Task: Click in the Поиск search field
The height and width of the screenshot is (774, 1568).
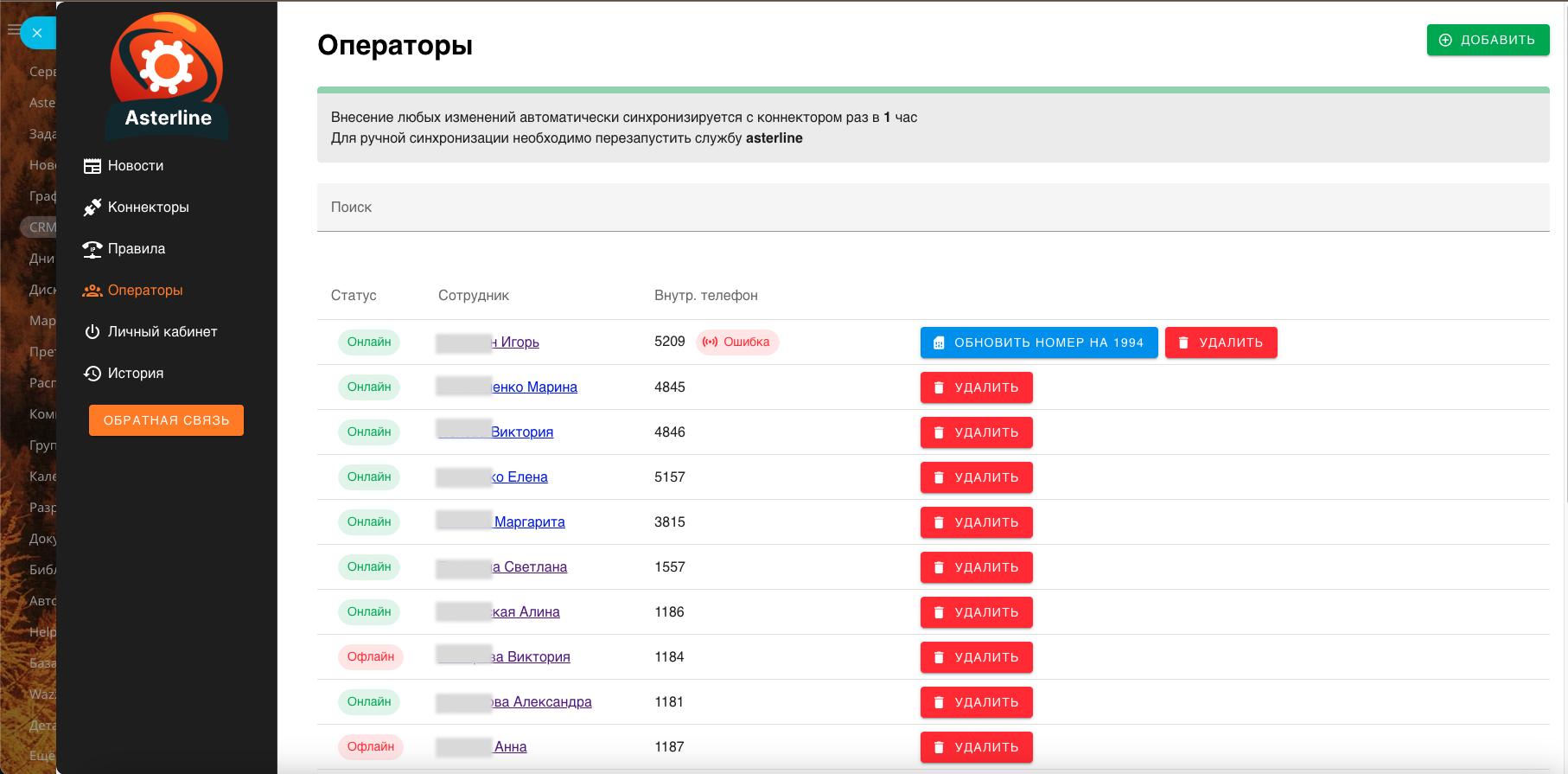Action: (x=933, y=208)
